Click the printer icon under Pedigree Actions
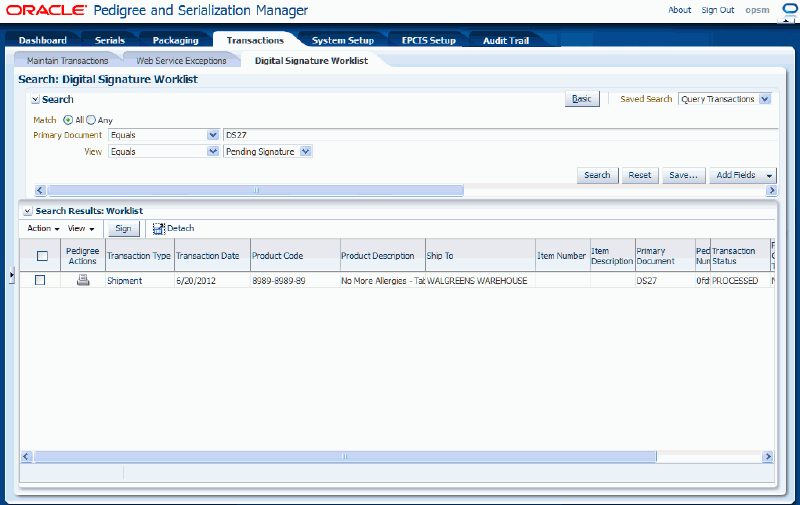Image resolution: width=800 pixels, height=505 pixels. 83,280
